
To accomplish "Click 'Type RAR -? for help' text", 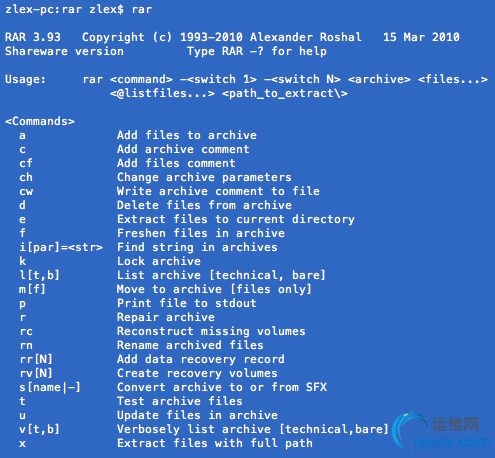I will pos(257,51).
